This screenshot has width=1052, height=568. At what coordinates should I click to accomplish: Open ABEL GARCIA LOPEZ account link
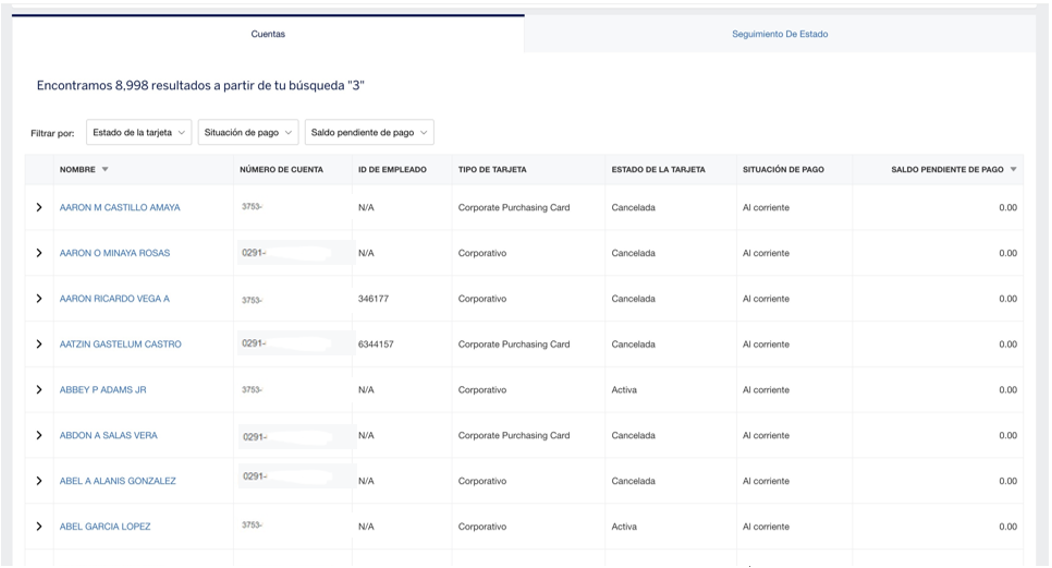105,526
